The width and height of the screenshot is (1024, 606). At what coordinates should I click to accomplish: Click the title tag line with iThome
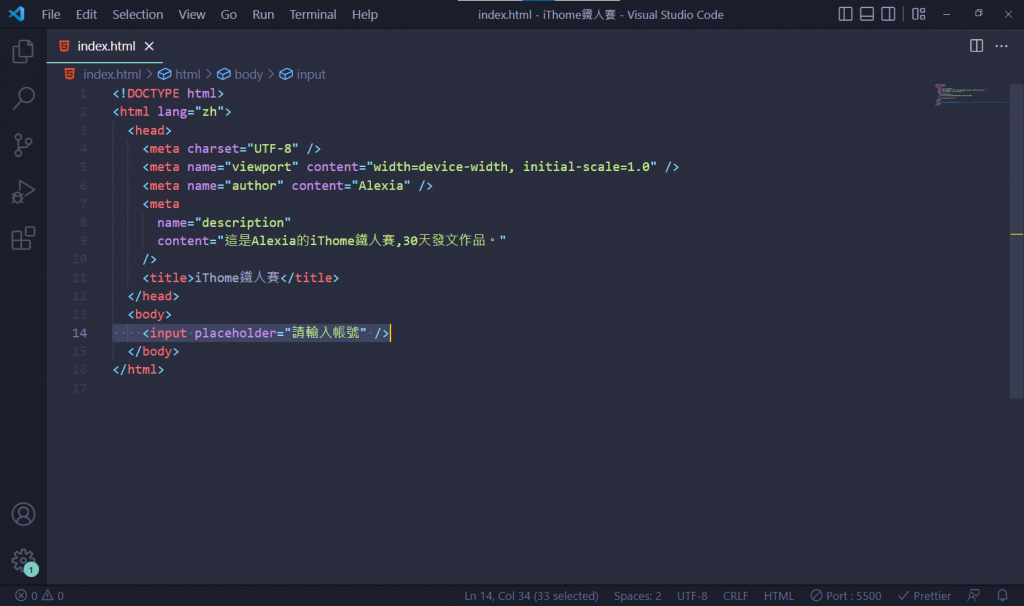click(241, 278)
